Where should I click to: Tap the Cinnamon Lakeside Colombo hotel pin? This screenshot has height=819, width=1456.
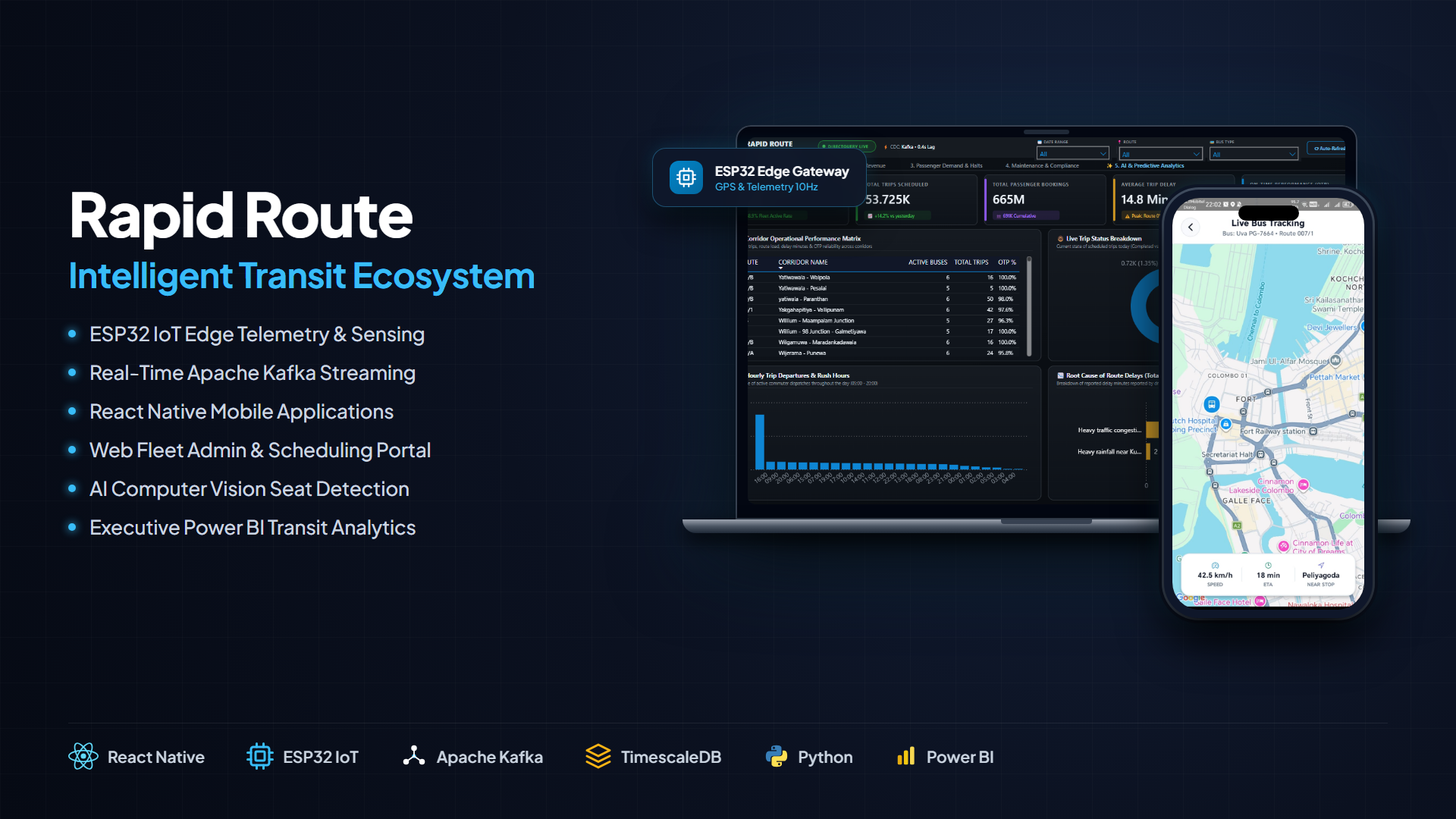coord(1304,485)
